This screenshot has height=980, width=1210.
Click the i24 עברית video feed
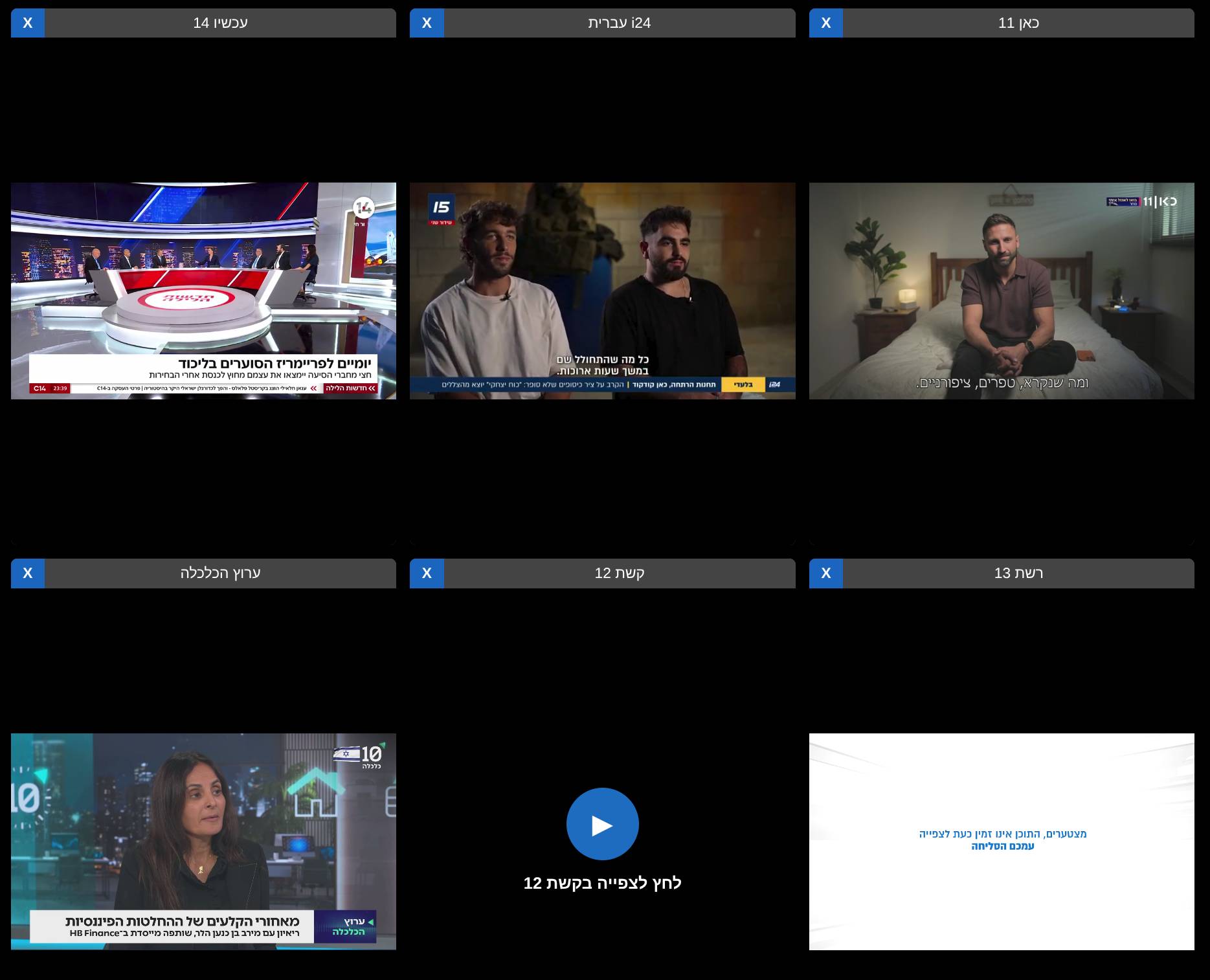pyautogui.click(x=602, y=291)
